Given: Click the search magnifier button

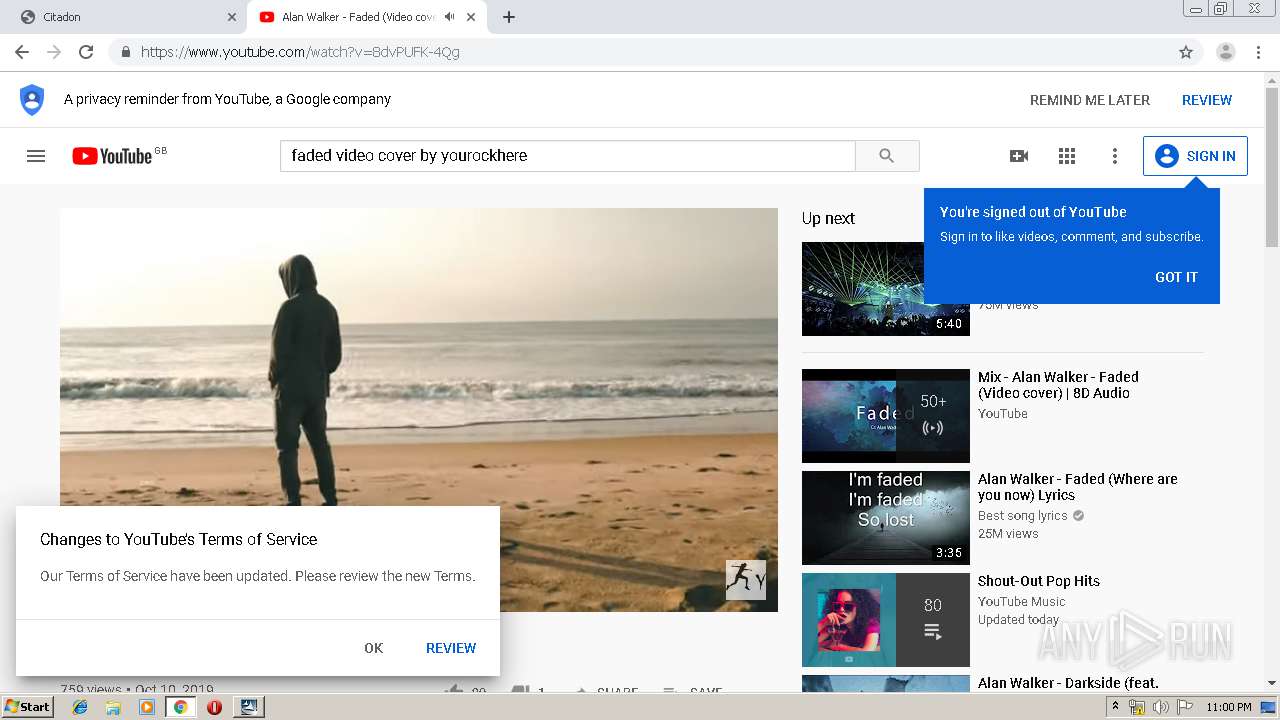Looking at the screenshot, I should pos(887,156).
